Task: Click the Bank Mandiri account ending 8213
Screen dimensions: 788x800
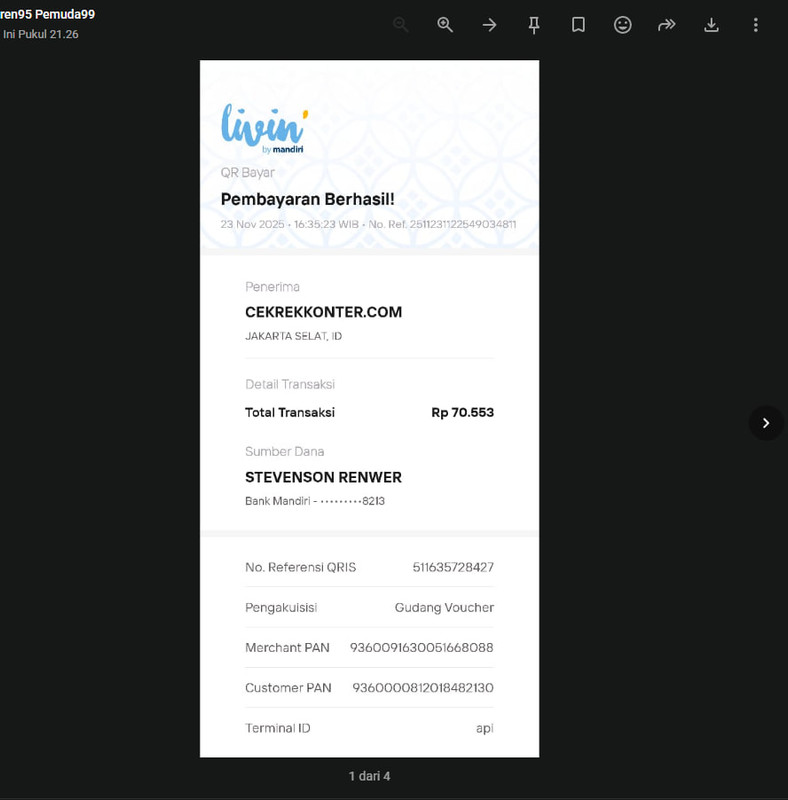Action: tap(315, 501)
